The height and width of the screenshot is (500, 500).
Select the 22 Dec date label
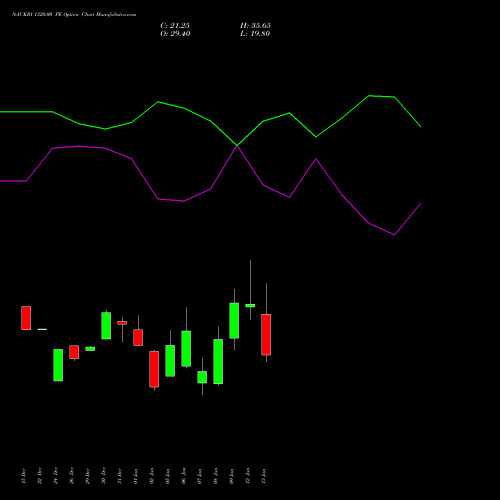[x=39, y=476]
